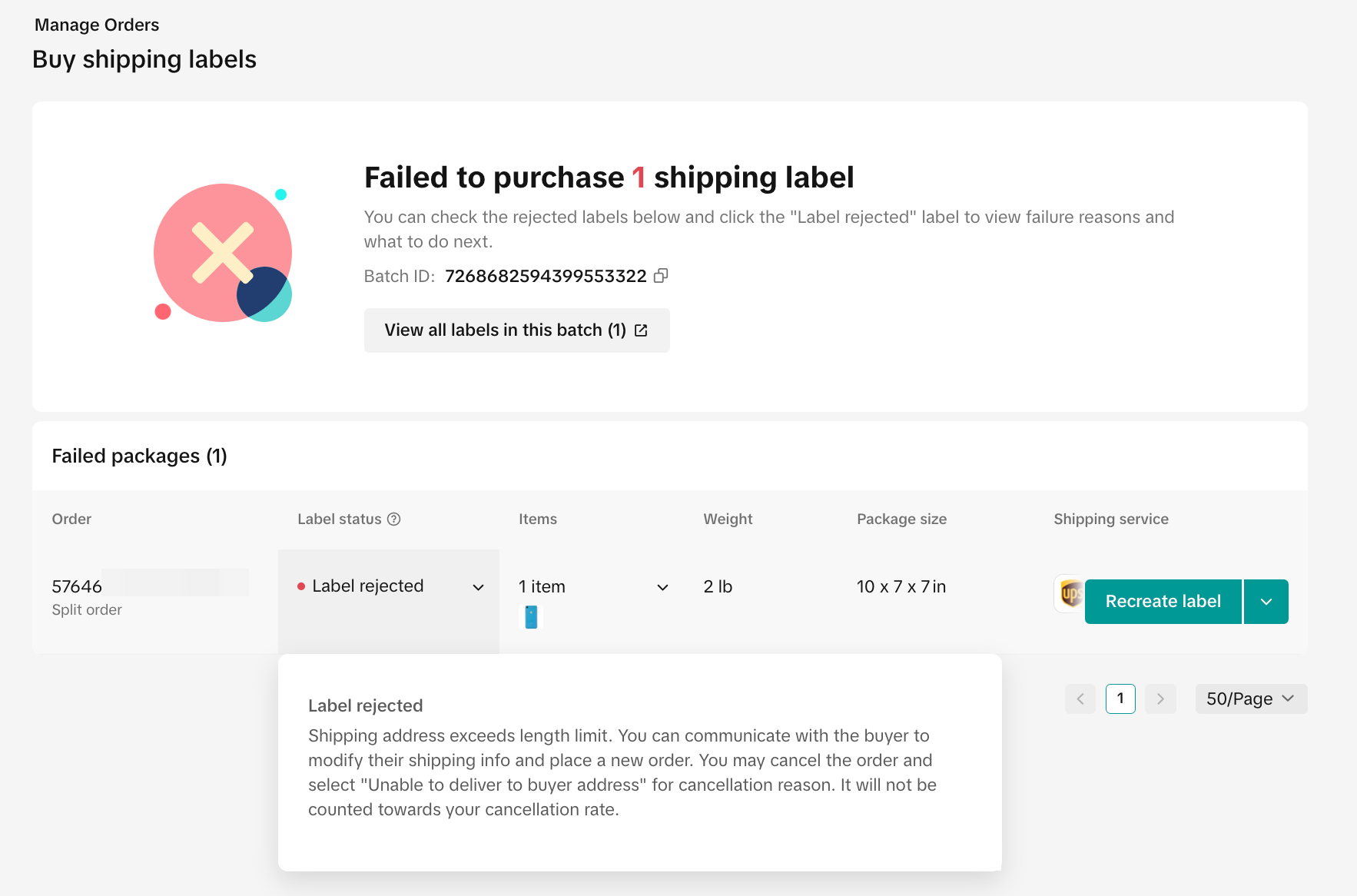Image resolution: width=1357 pixels, height=896 pixels.
Task: Click the red X failure illustration
Action: pyautogui.click(x=223, y=253)
